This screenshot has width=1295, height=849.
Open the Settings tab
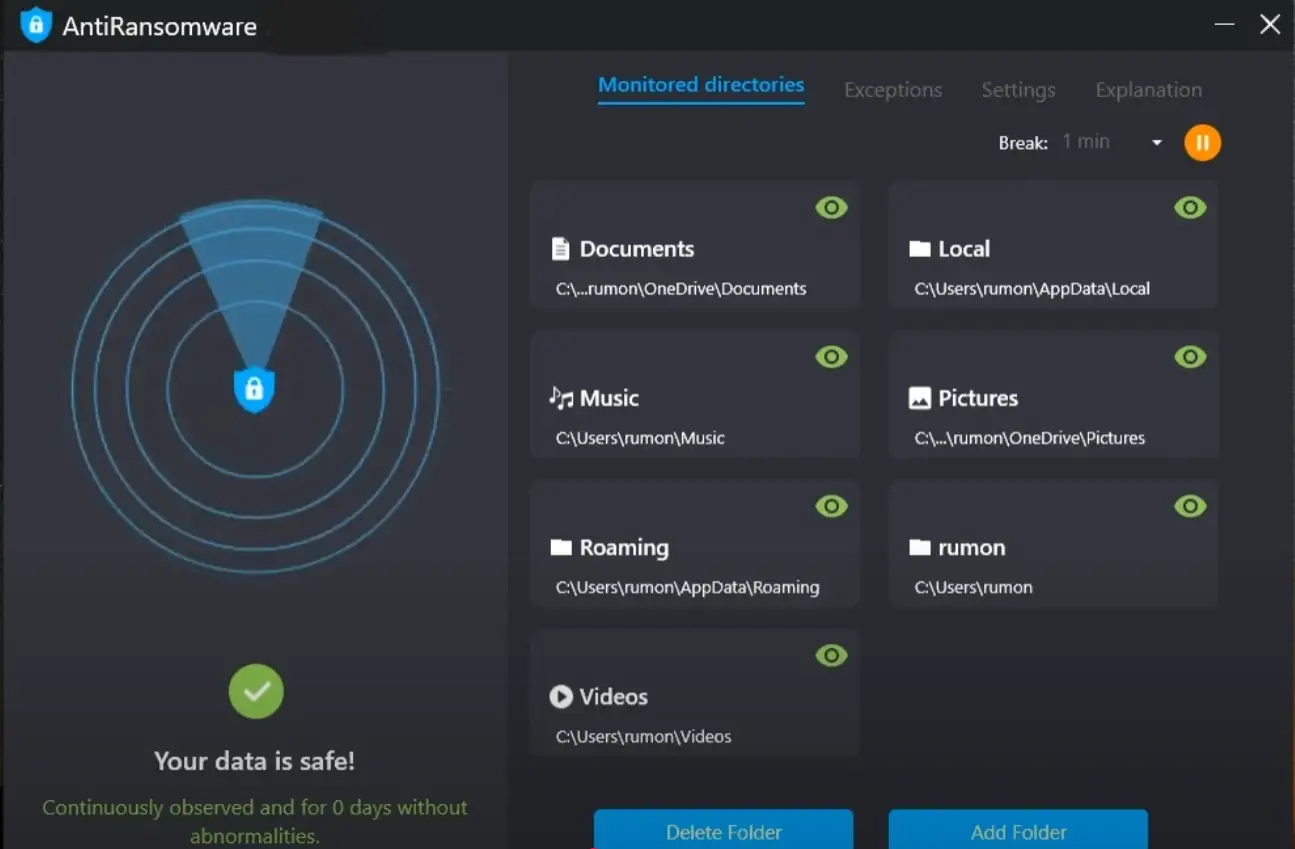pyautogui.click(x=1018, y=90)
